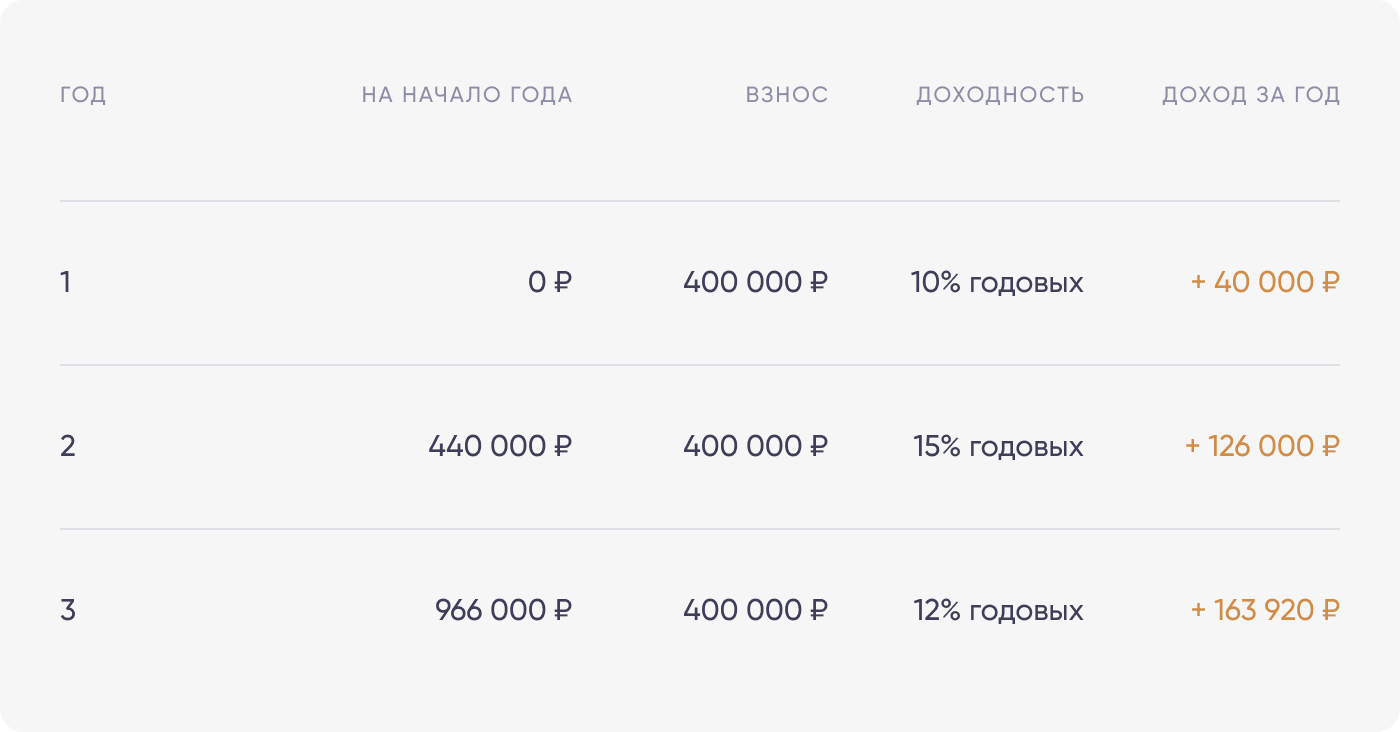Click the ДОХОДНОСТЬ column header

[1000, 95]
